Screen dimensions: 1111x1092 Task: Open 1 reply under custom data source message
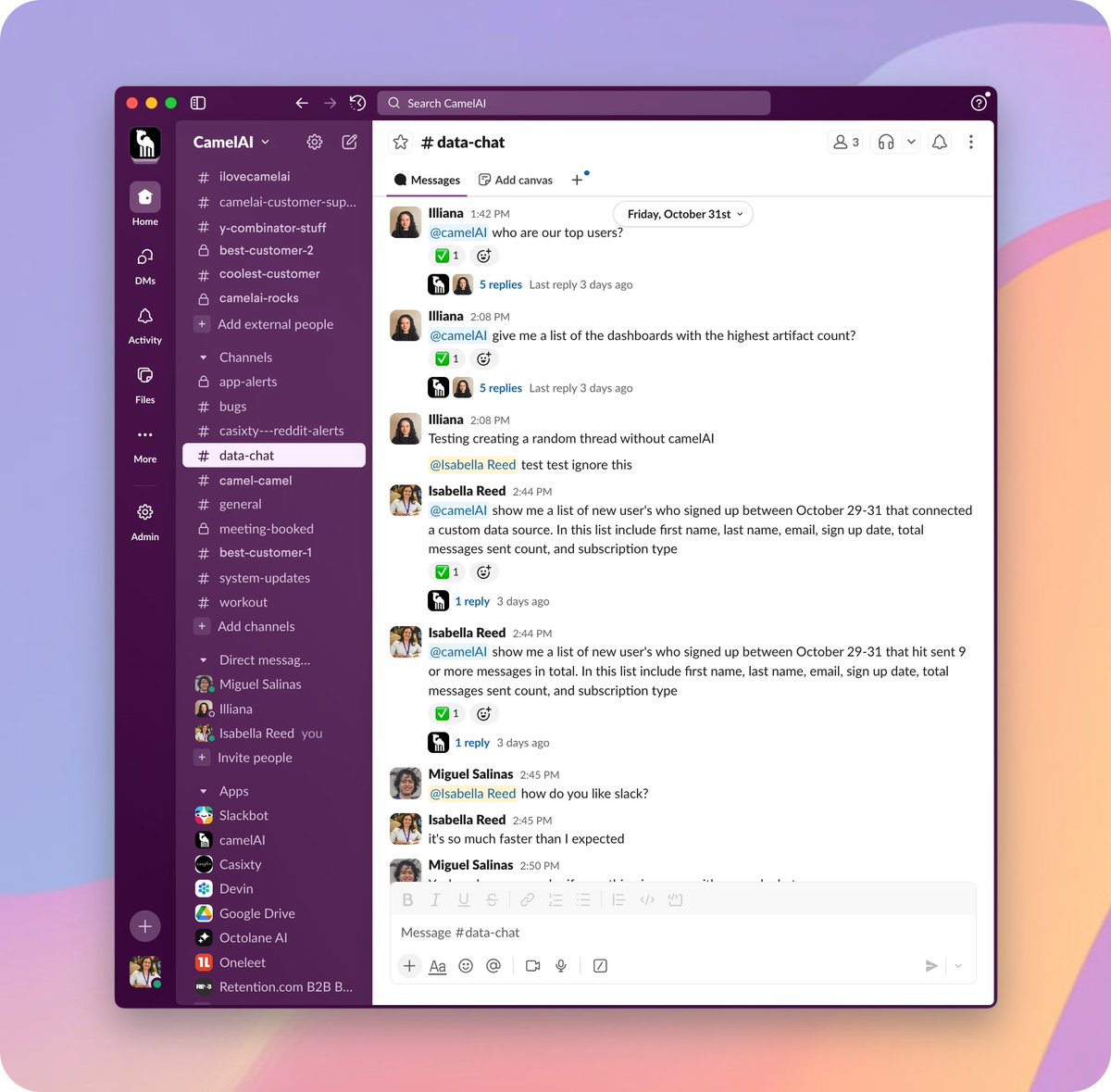click(472, 601)
